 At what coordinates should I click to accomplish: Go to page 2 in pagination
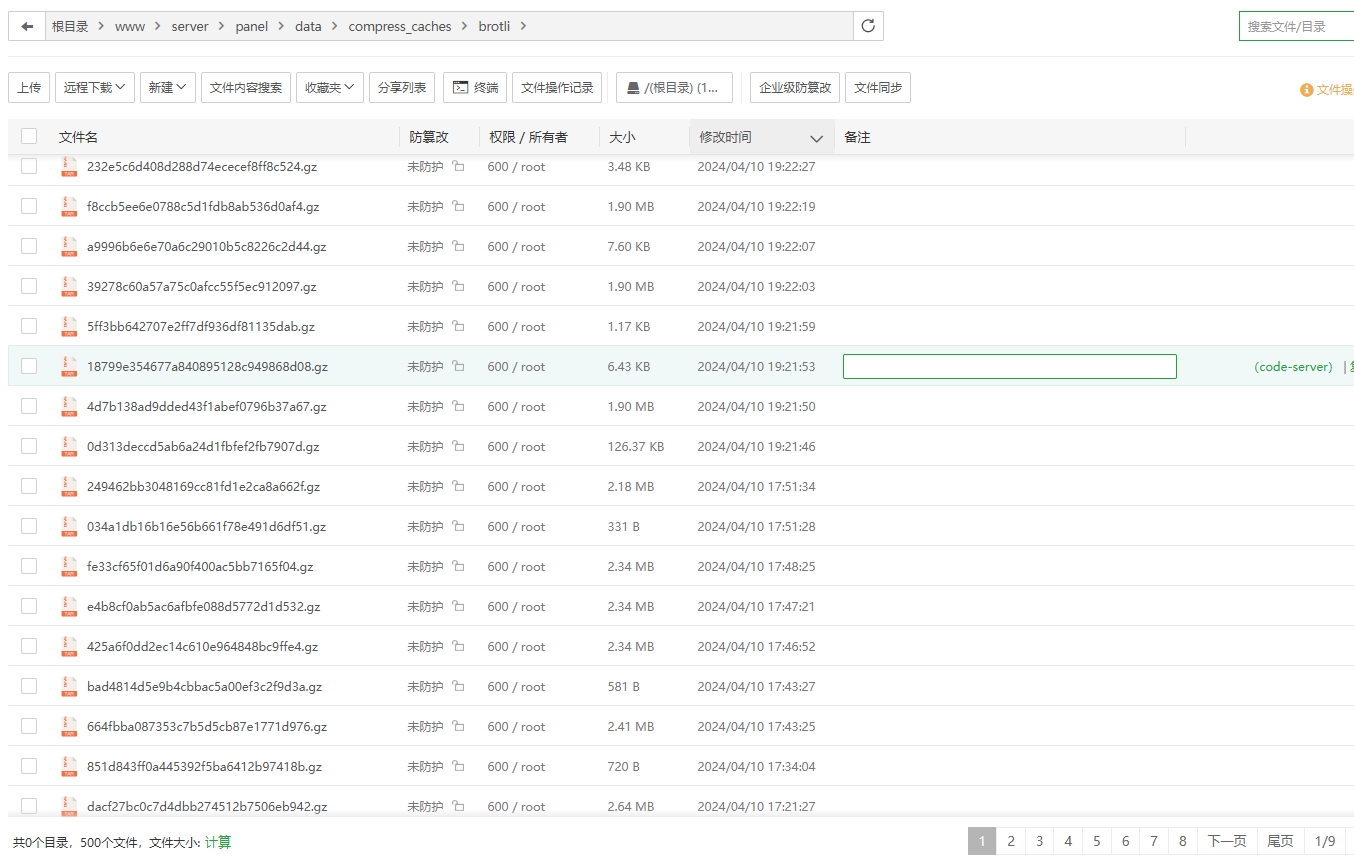tap(1011, 841)
